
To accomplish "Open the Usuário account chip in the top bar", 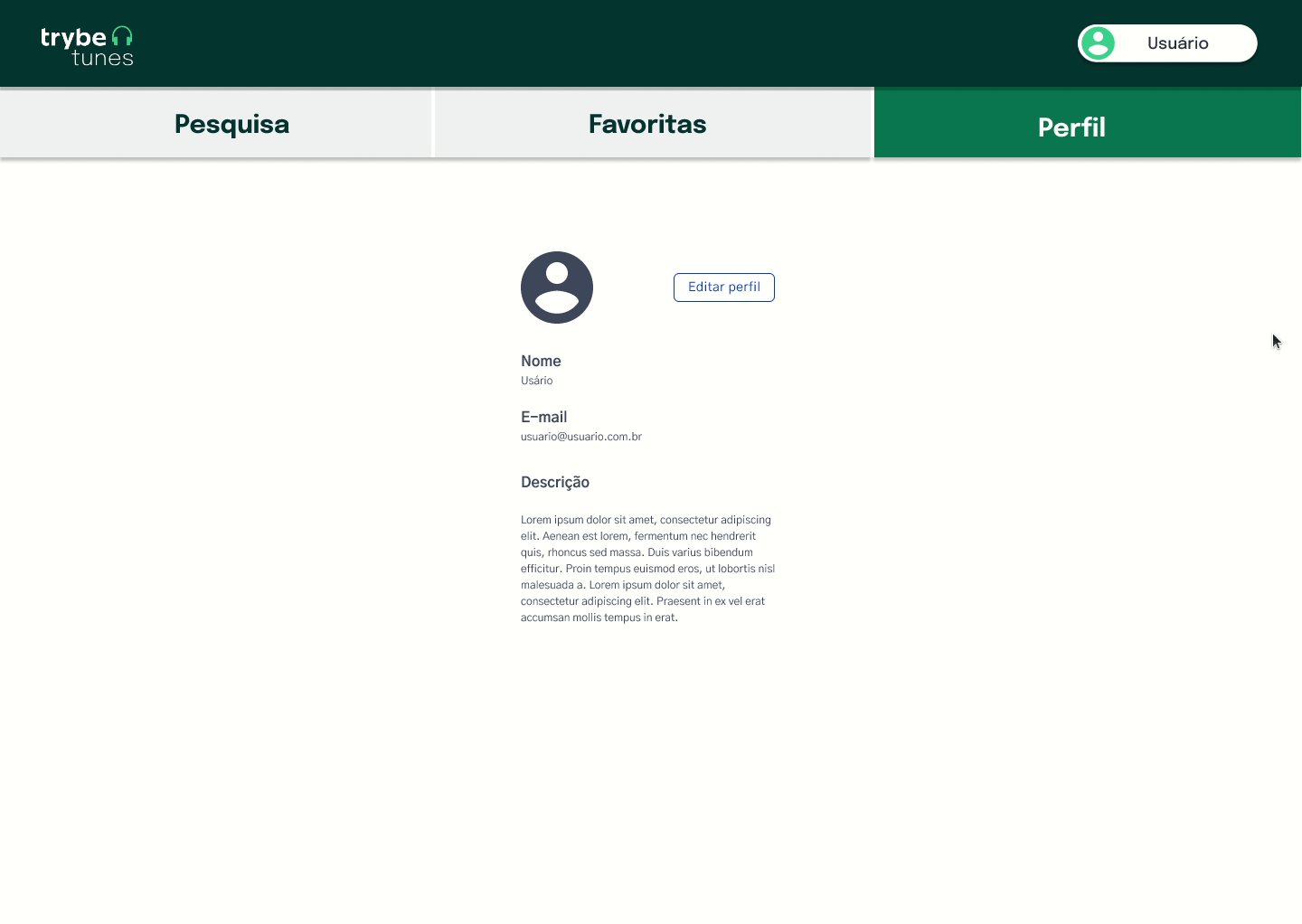I will point(1166,42).
